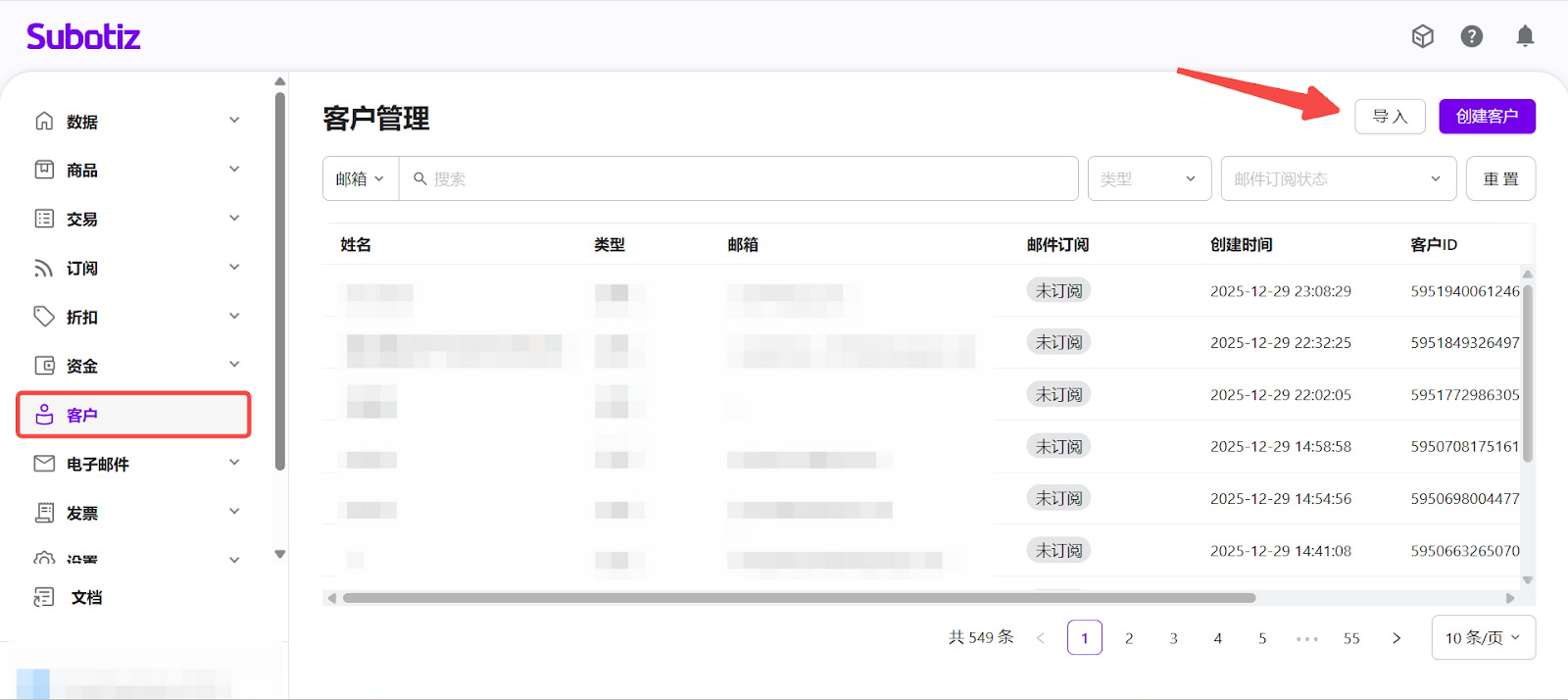Select 客户 in the sidebar
This screenshot has width=1568, height=700.
[133, 415]
